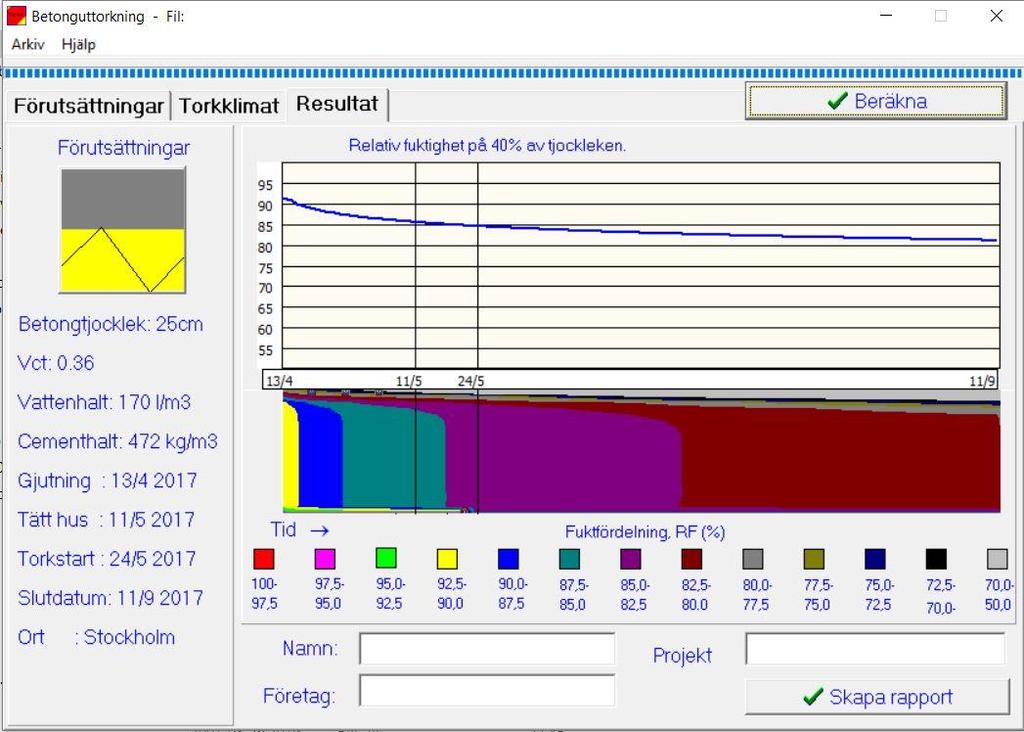The height and width of the screenshot is (732, 1024).
Task: Click the Cementhalt: 472 kg/m3 text
Action: pyautogui.click(x=118, y=441)
